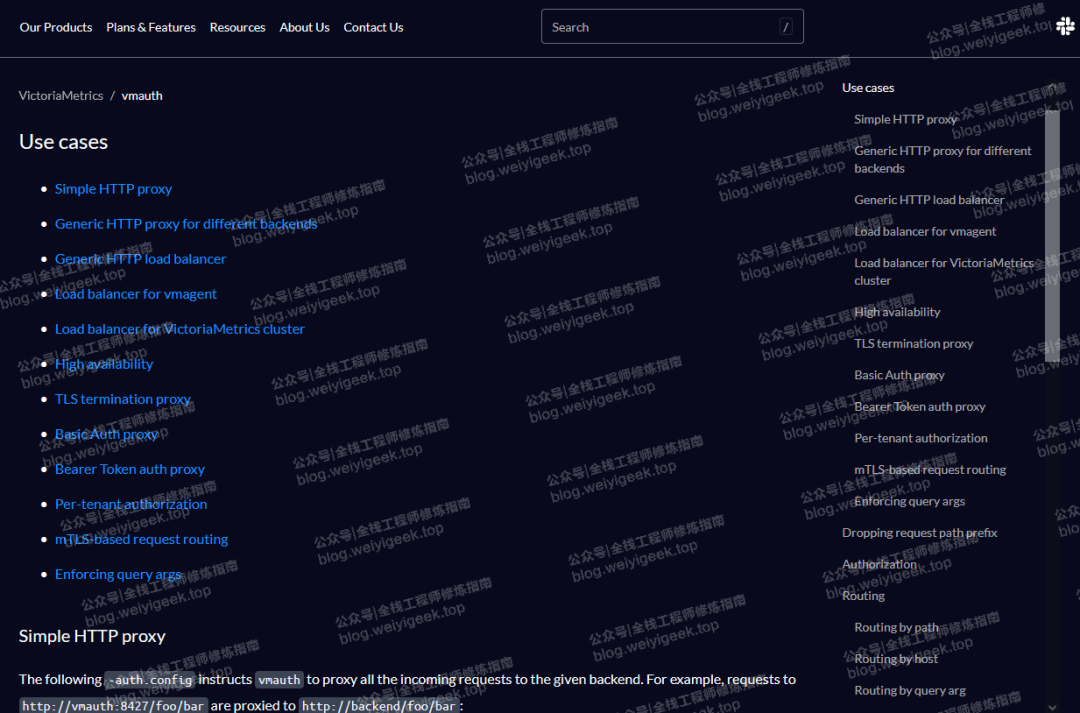Navigate to VictoriaMetrics breadcrumb
This screenshot has height=713, width=1080.
click(x=61, y=96)
